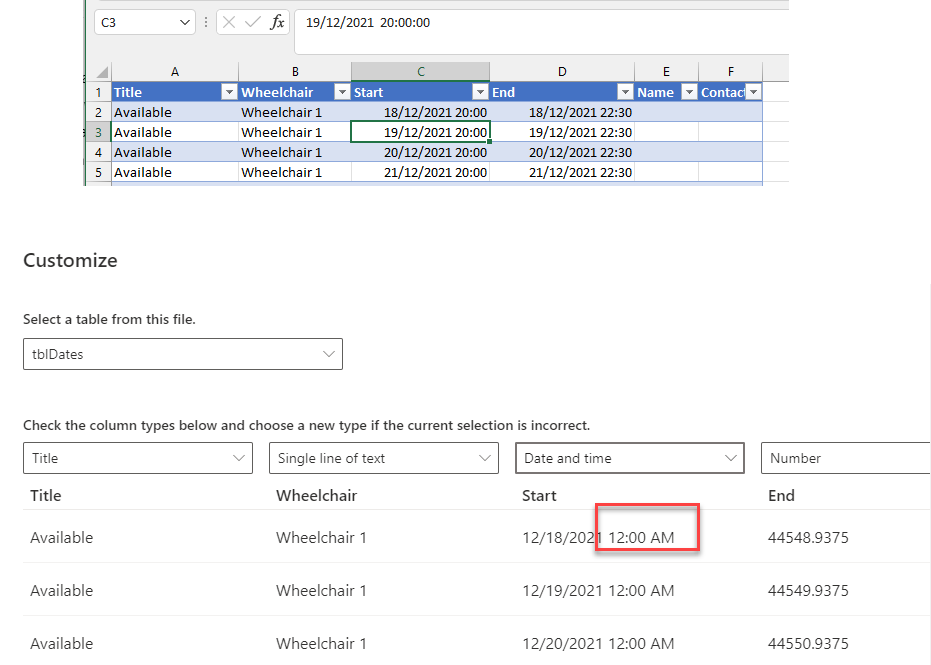Click the Start header cell C1
This screenshot has height=665, width=931.
(x=420, y=92)
